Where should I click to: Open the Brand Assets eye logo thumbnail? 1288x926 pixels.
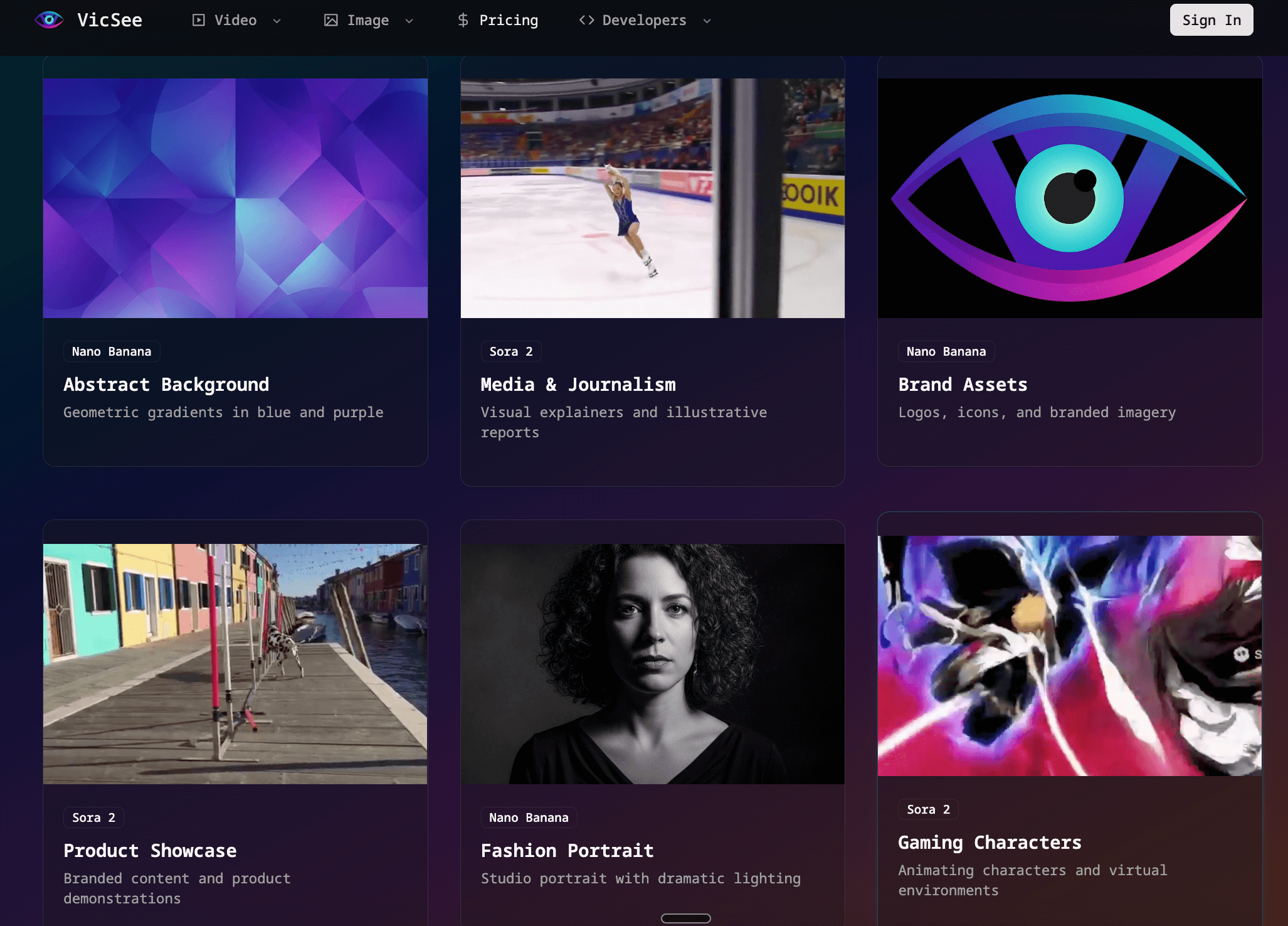pyautogui.click(x=1069, y=198)
